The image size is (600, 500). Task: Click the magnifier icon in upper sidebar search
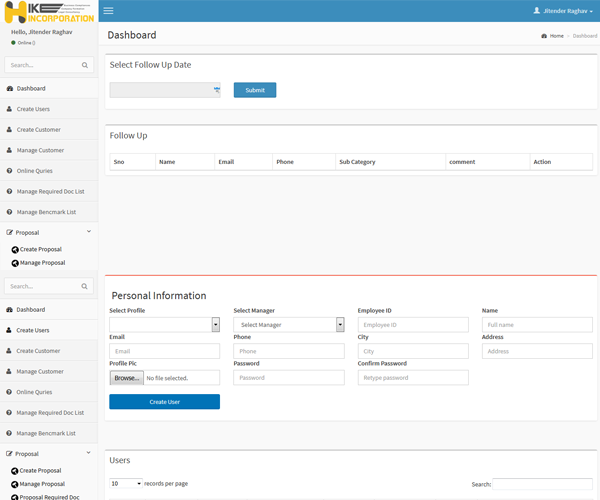85,65
